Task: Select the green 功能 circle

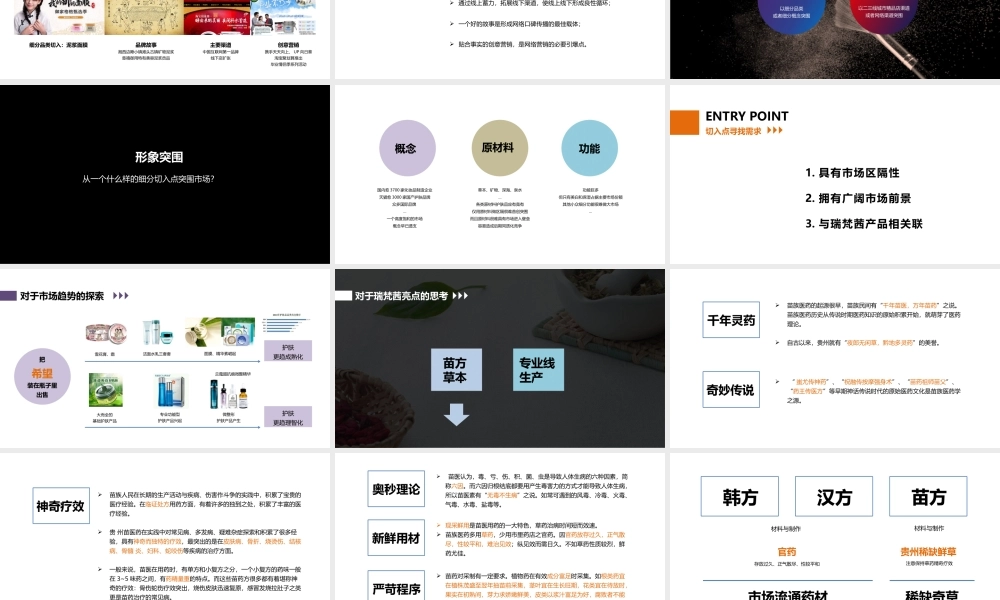Action: coord(590,148)
